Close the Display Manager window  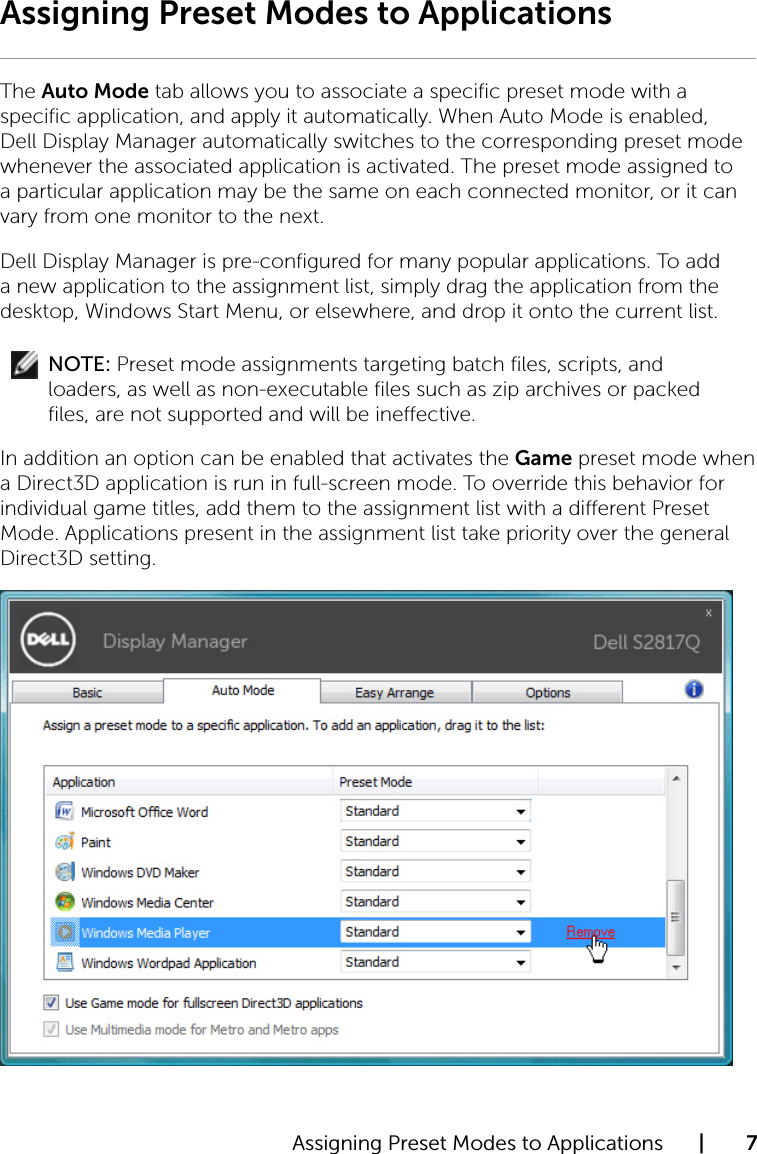(x=708, y=612)
